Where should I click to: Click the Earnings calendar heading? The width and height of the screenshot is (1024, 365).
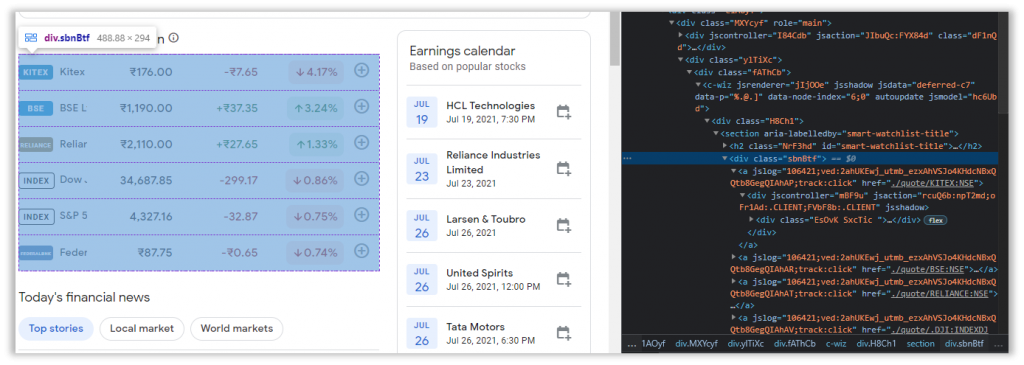462,51
